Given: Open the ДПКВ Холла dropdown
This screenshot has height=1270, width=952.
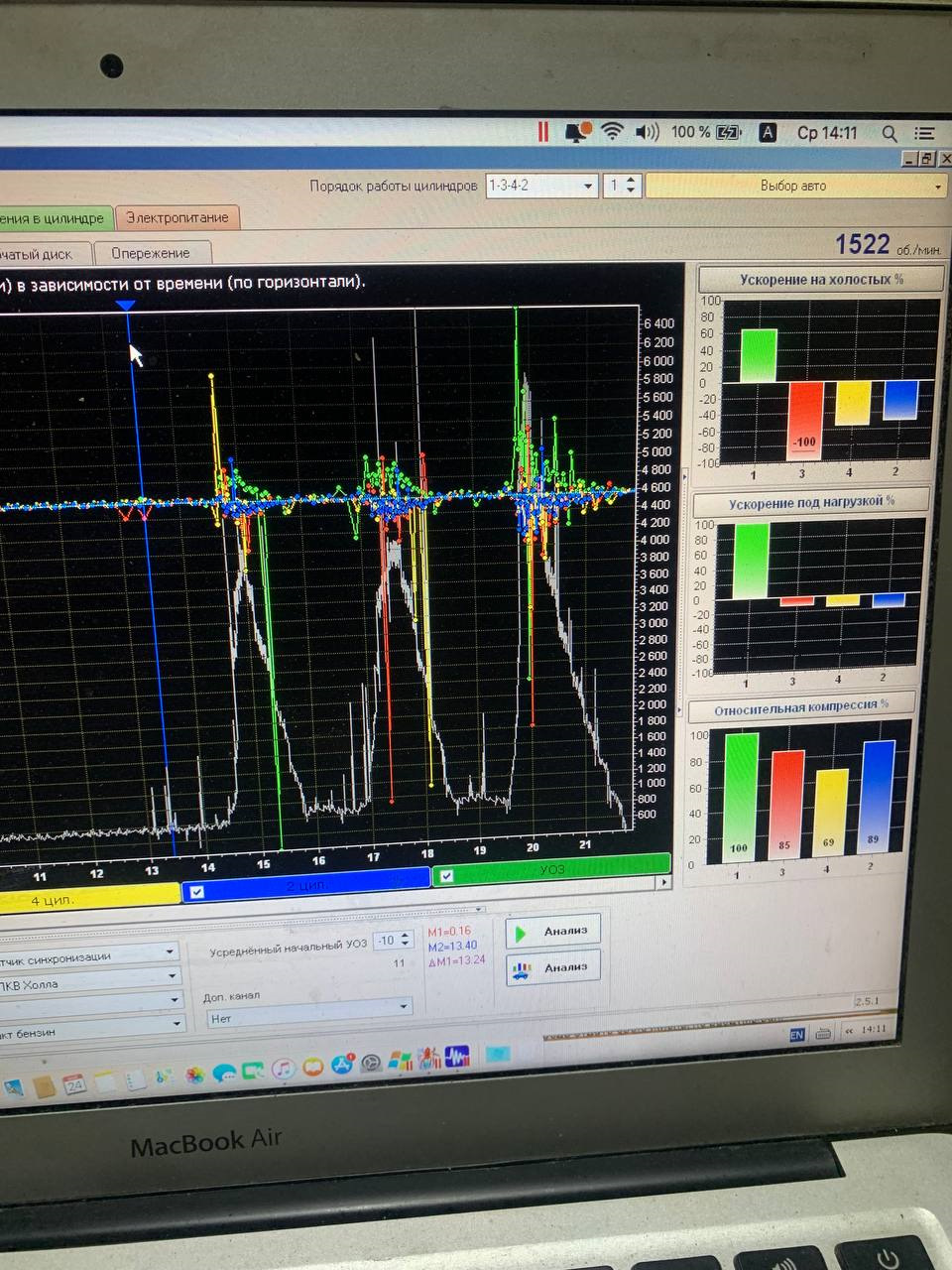Looking at the screenshot, I should point(91,982).
